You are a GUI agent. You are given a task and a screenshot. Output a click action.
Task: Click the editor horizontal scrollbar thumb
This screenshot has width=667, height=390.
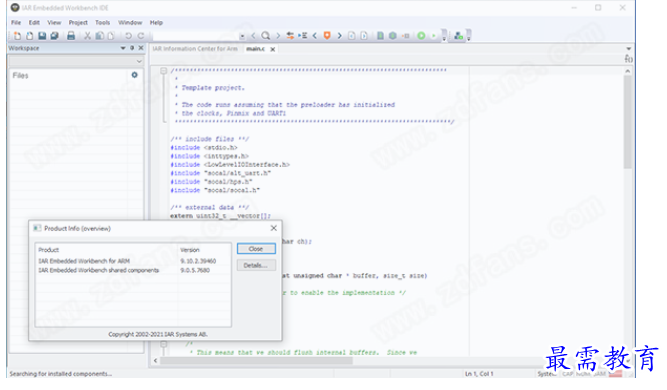coord(256,361)
